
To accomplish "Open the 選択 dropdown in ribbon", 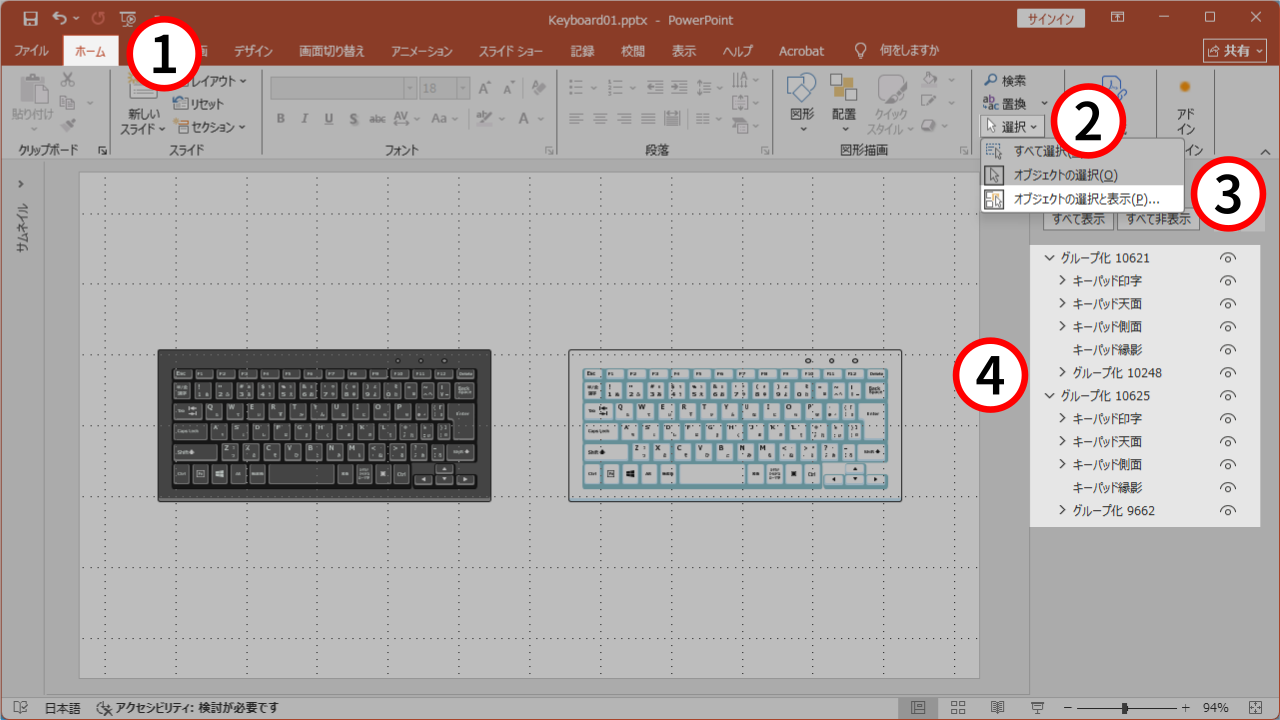I will point(1014,126).
